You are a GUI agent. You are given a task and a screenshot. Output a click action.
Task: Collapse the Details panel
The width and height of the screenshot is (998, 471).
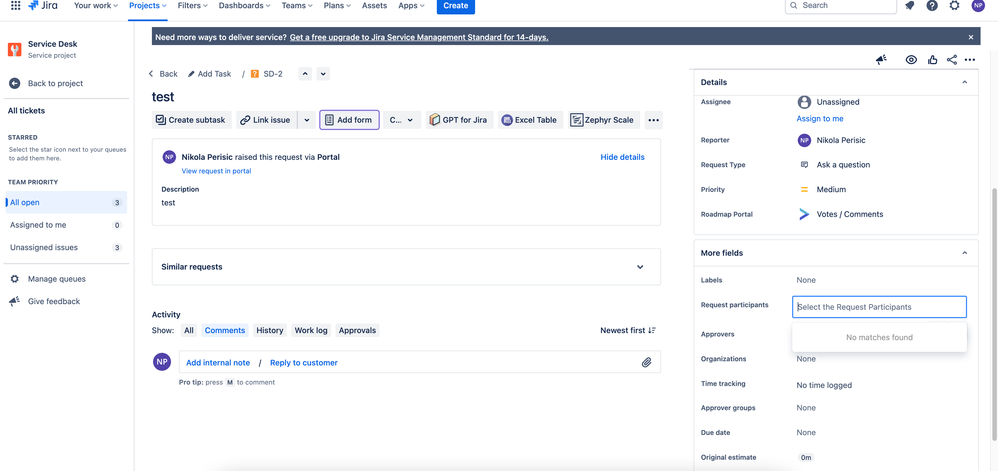[964, 82]
